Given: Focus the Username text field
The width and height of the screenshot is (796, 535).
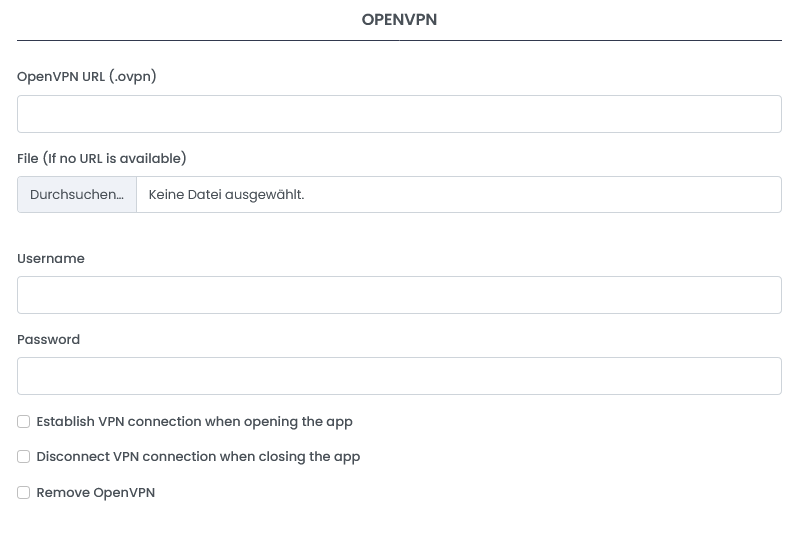Looking at the screenshot, I should tap(399, 295).
